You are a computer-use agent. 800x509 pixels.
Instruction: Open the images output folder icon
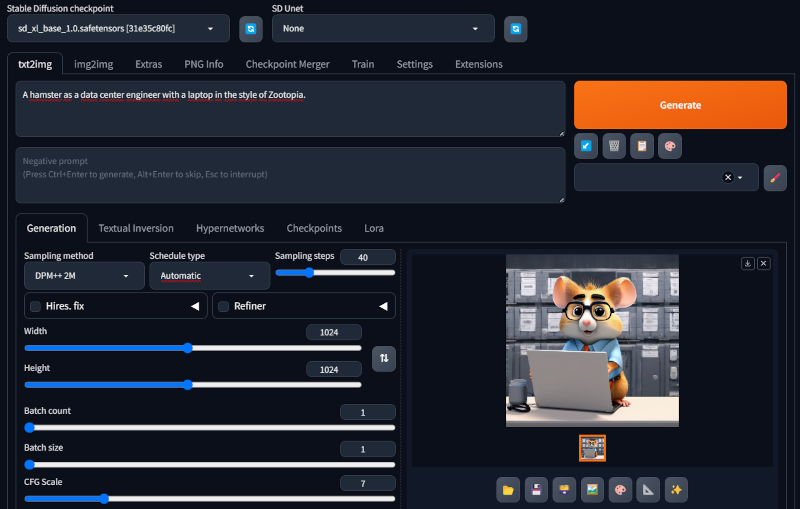pyautogui.click(x=508, y=489)
